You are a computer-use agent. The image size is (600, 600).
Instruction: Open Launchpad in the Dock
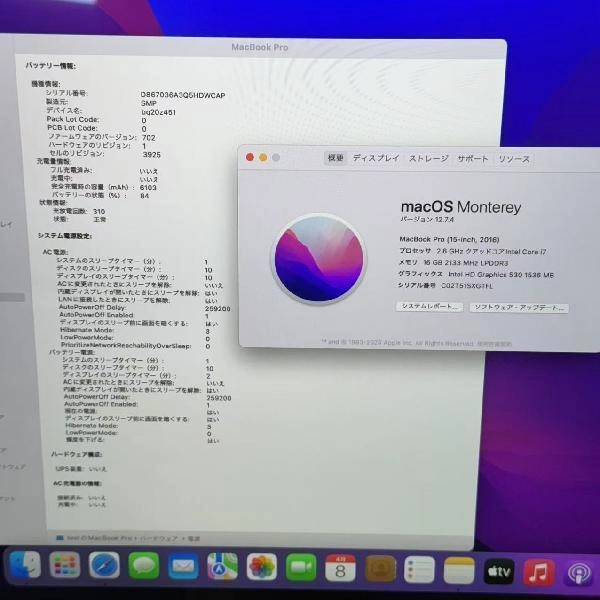coord(65,565)
